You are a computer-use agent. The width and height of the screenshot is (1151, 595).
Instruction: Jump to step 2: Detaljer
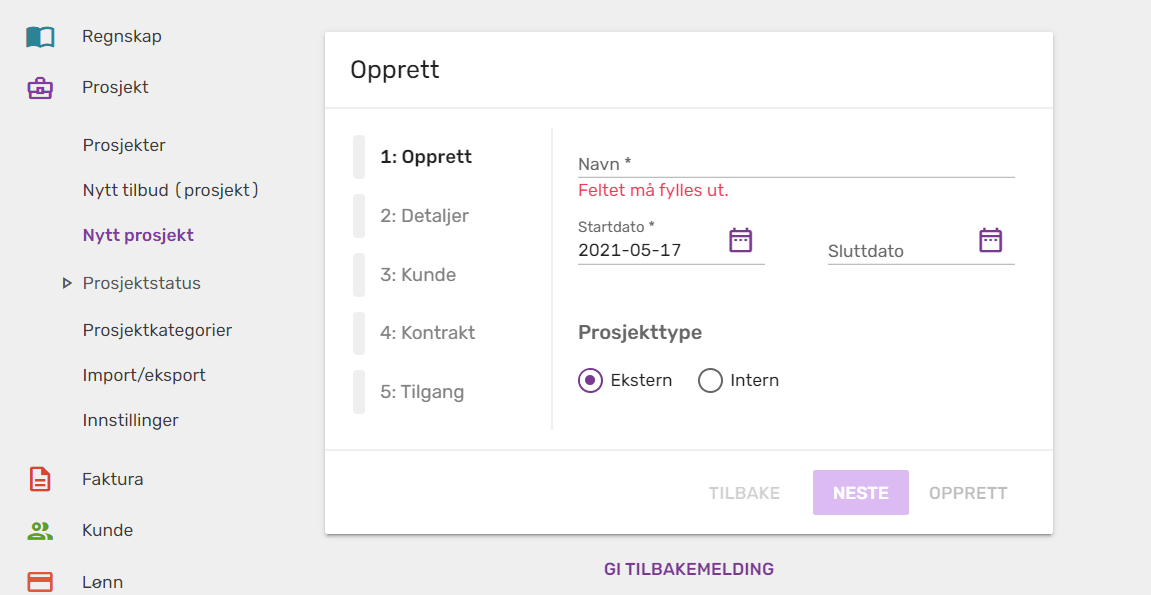[424, 216]
